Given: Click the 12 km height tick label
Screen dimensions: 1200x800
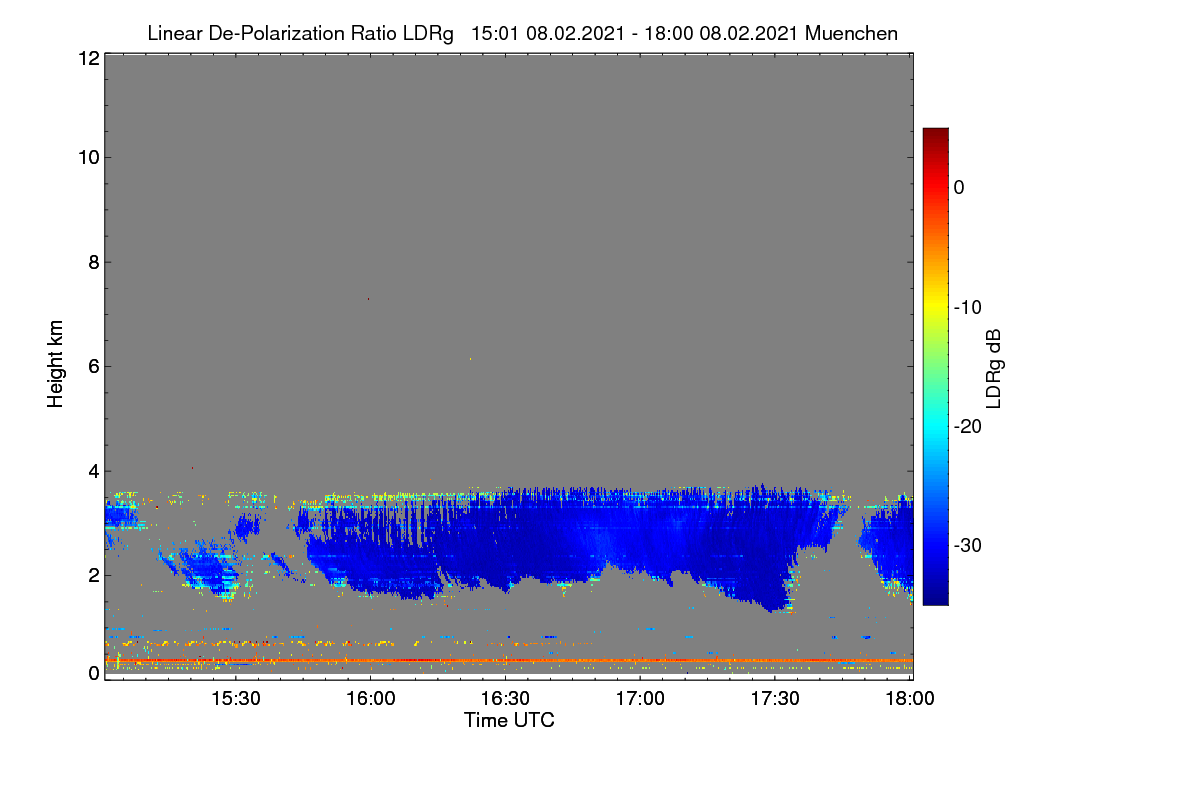Looking at the screenshot, I should coord(88,58).
